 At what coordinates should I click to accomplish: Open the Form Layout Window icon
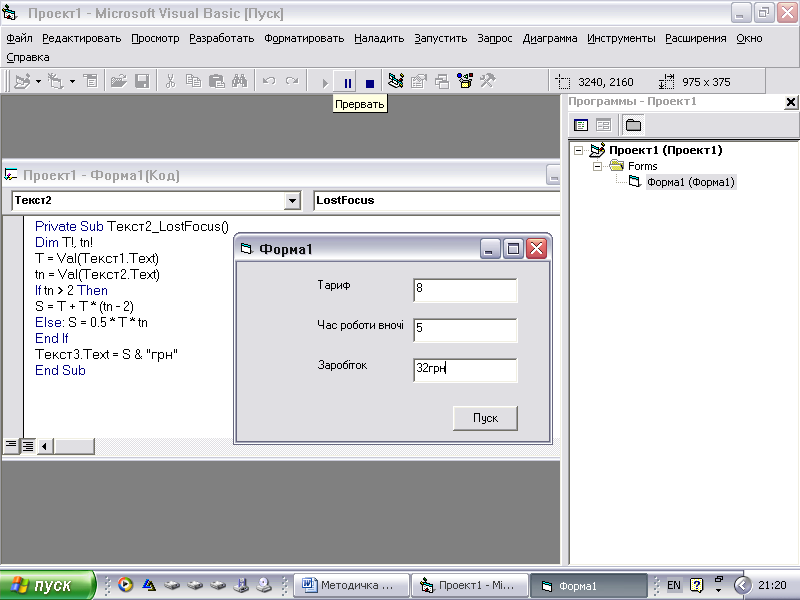pos(442,81)
